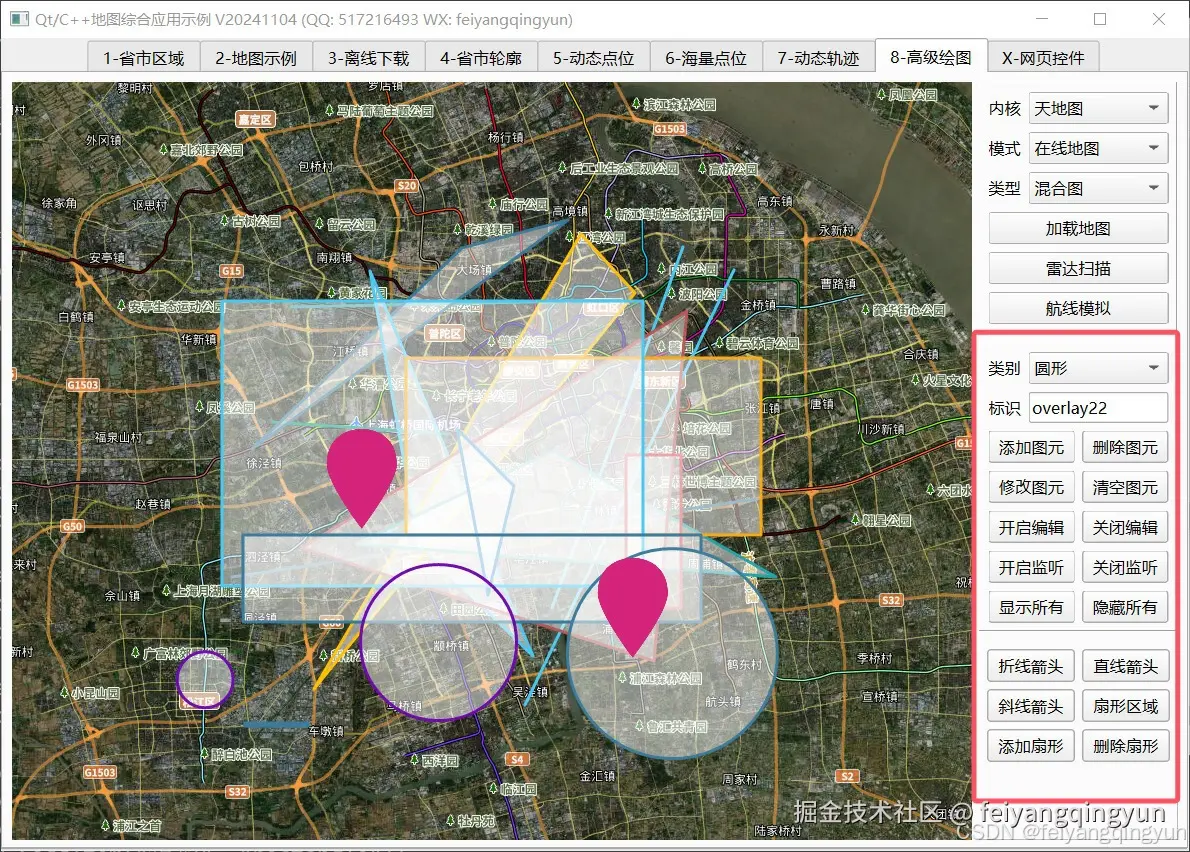
Task: Click the 8-高级绘图 tab
Action: tap(930, 57)
